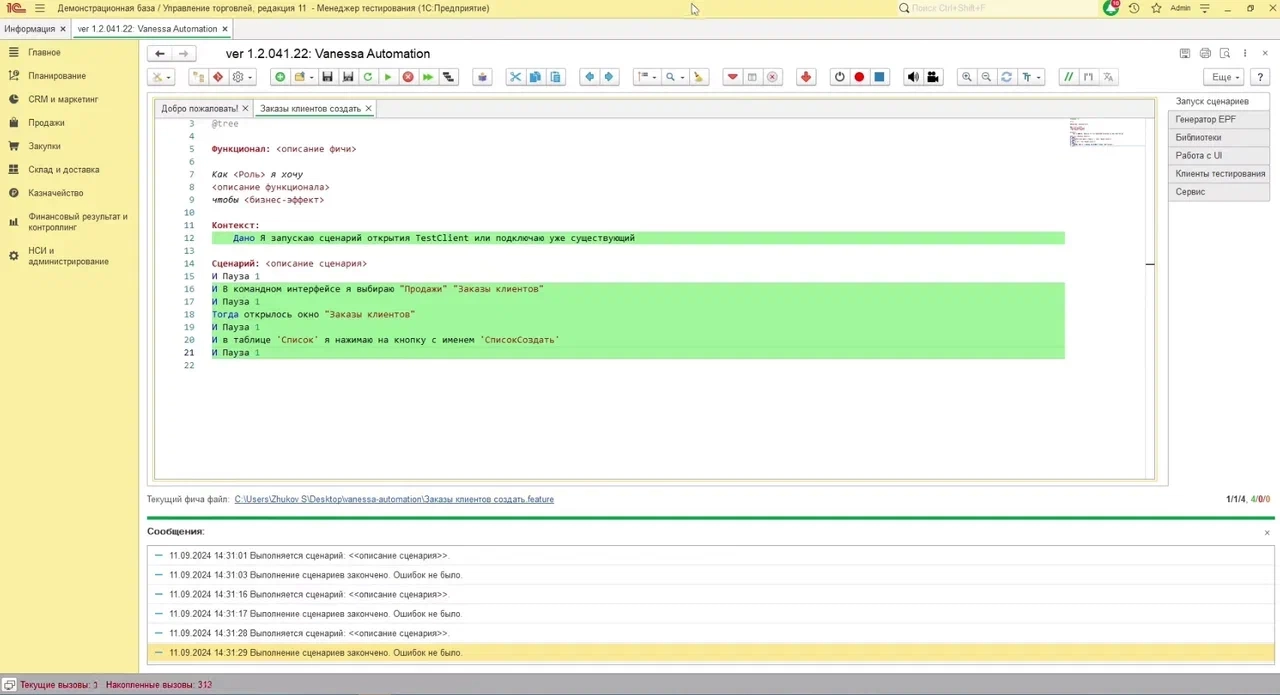Click the scissors cut icon
The height and width of the screenshot is (695, 1280).
515,77
